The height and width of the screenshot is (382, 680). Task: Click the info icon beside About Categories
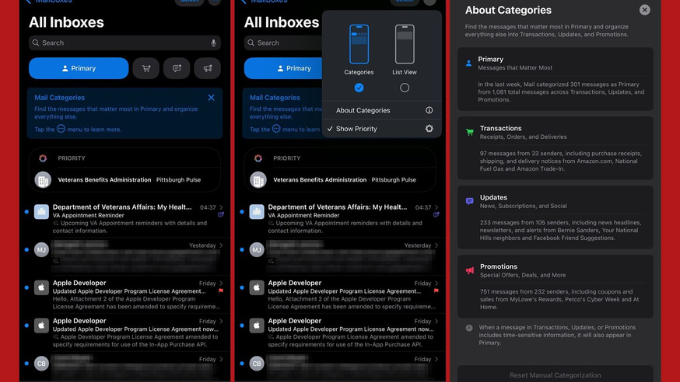coord(429,110)
